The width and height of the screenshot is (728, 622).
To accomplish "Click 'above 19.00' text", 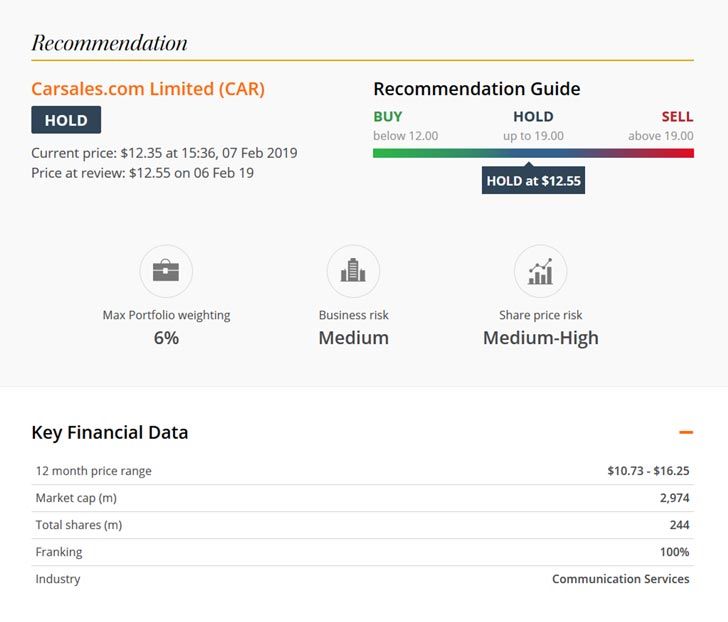I will tap(661, 136).
